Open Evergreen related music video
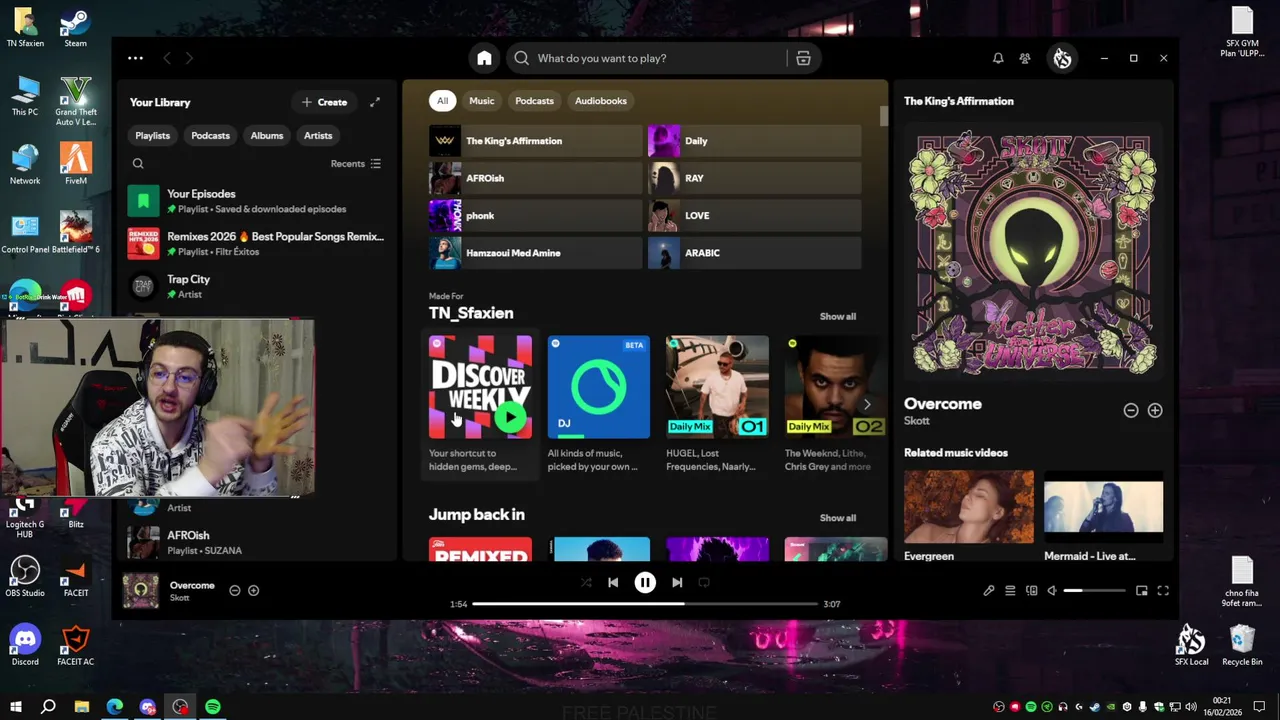 coord(969,516)
